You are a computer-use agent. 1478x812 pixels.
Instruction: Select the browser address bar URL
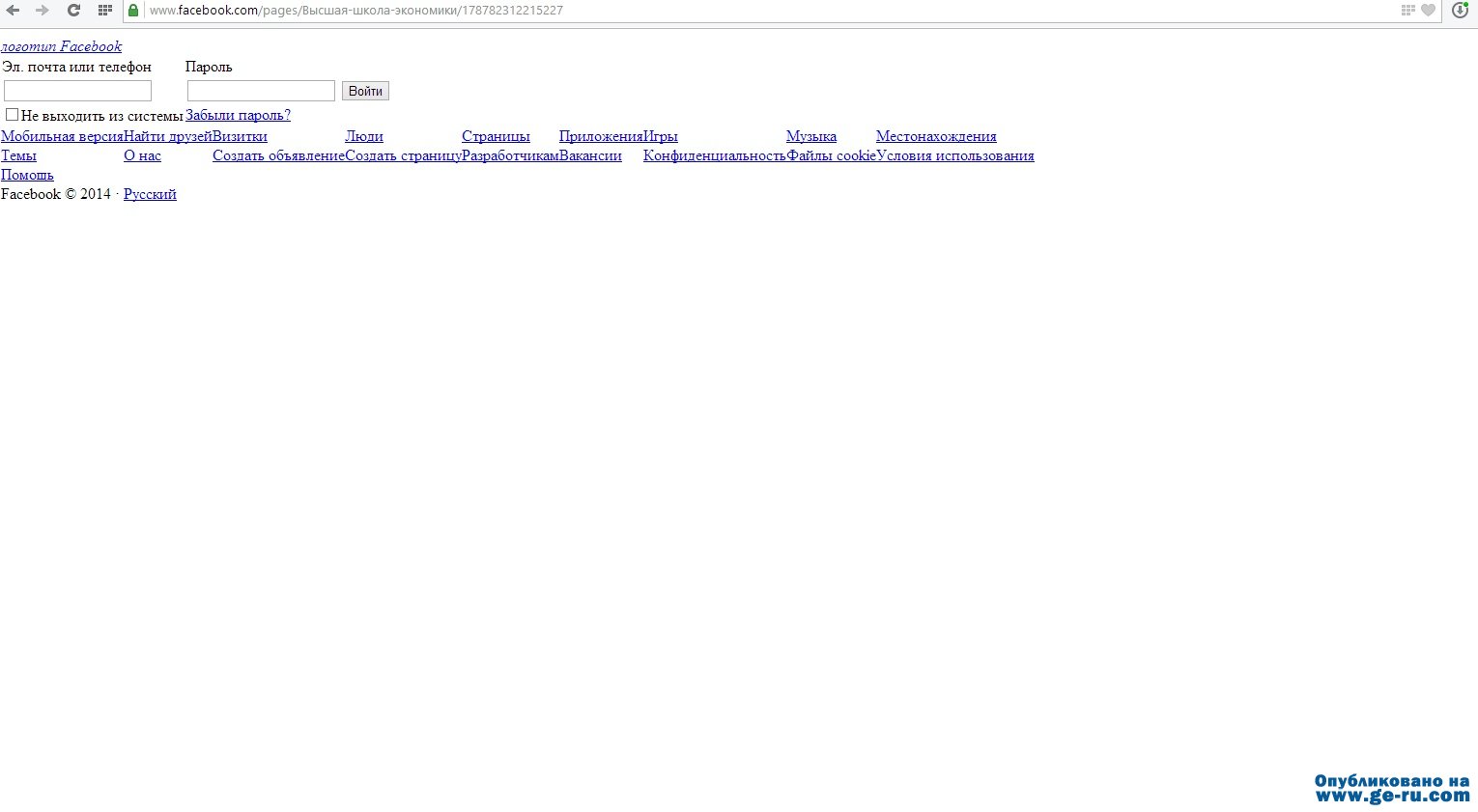(x=355, y=11)
